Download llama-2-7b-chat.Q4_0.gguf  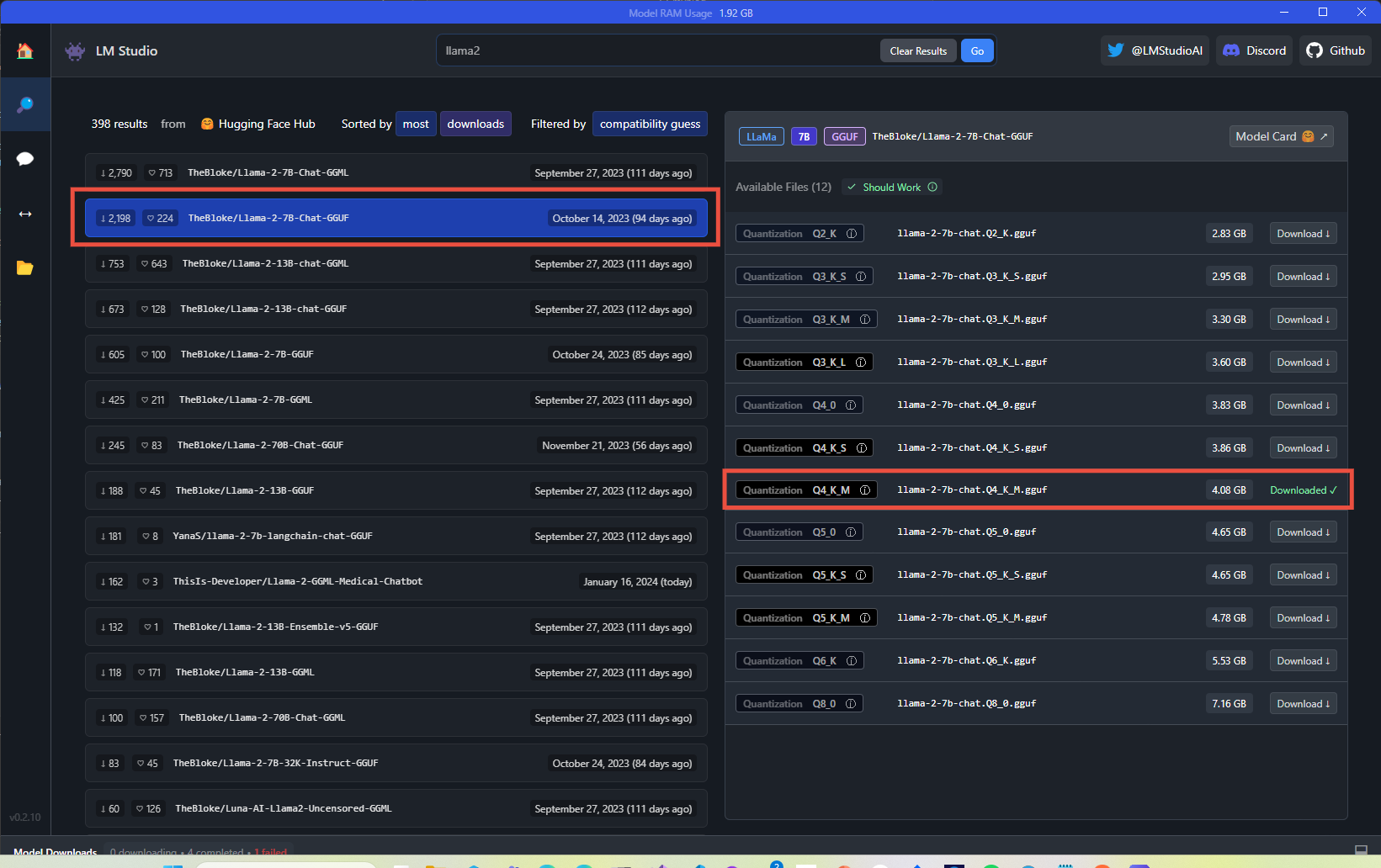coord(1303,405)
